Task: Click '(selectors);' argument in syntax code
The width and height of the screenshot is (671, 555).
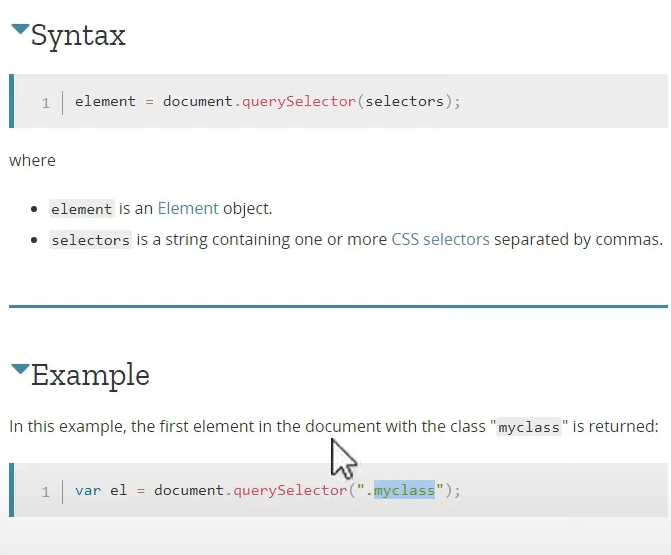Action: point(409,101)
